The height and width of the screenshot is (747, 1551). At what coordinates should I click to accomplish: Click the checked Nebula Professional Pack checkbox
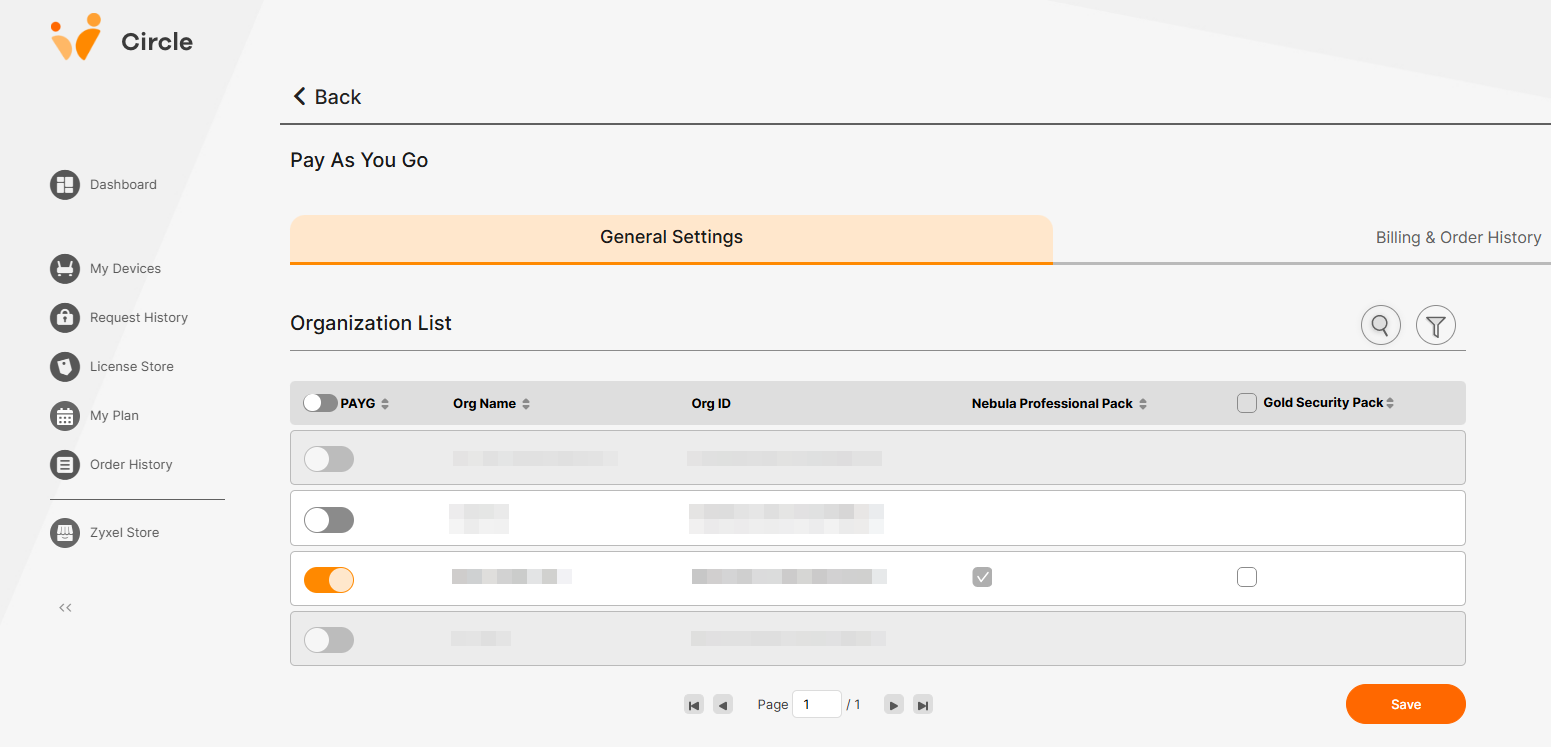[983, 577]
